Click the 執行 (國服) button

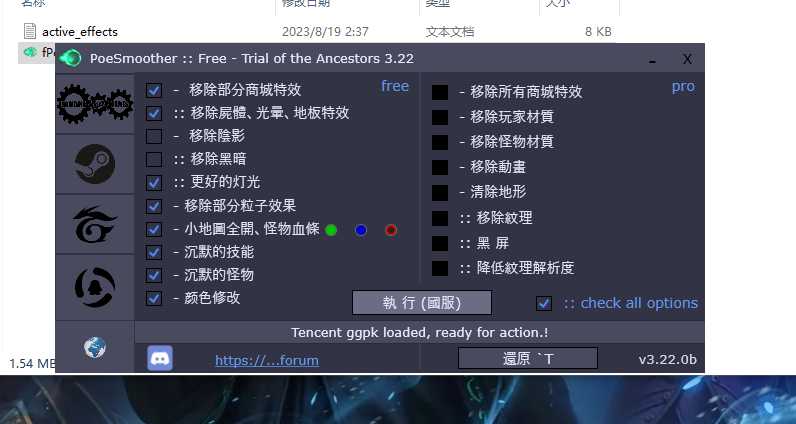pos(422,303)
